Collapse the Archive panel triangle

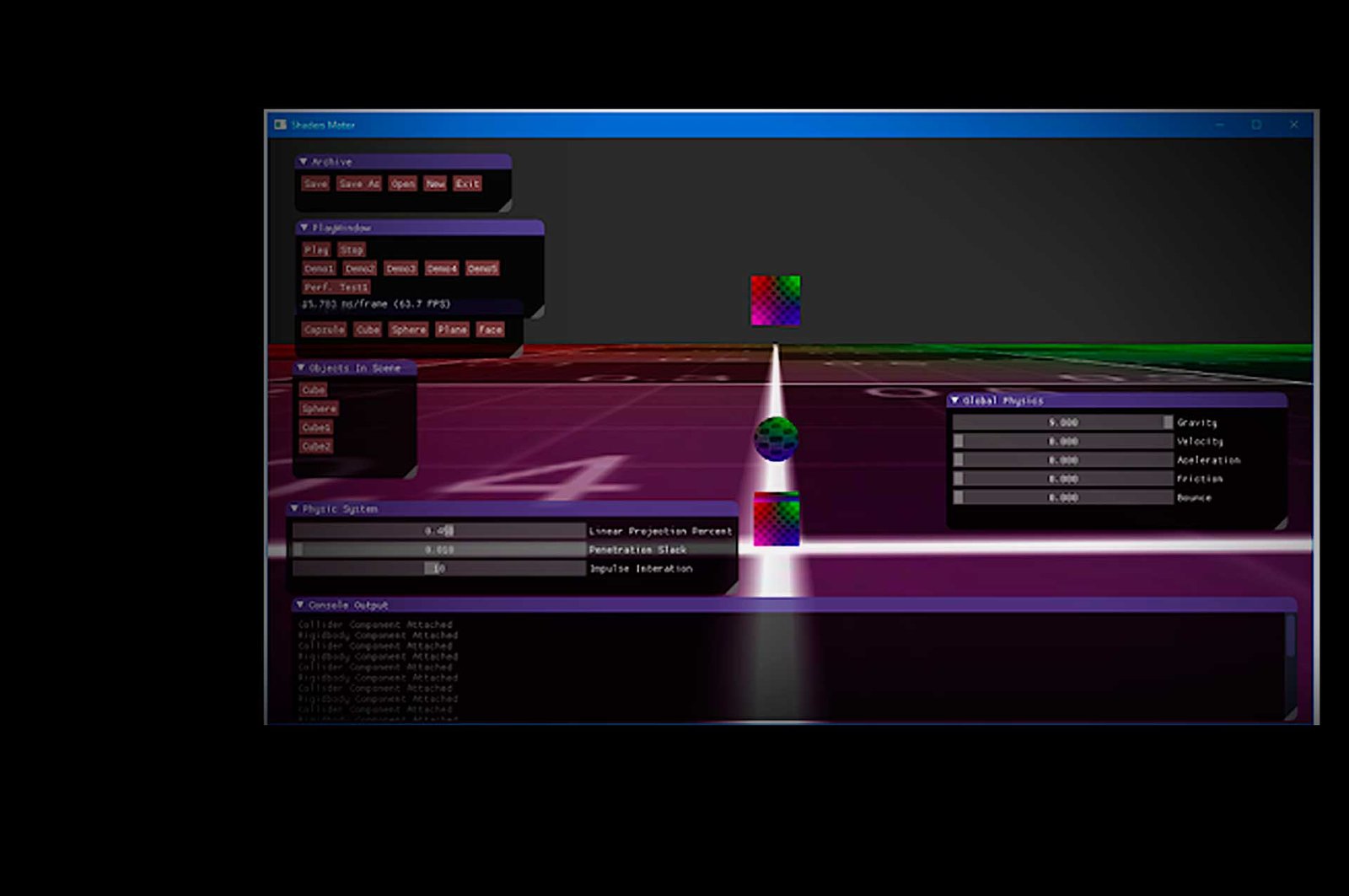tap(304, 162)
